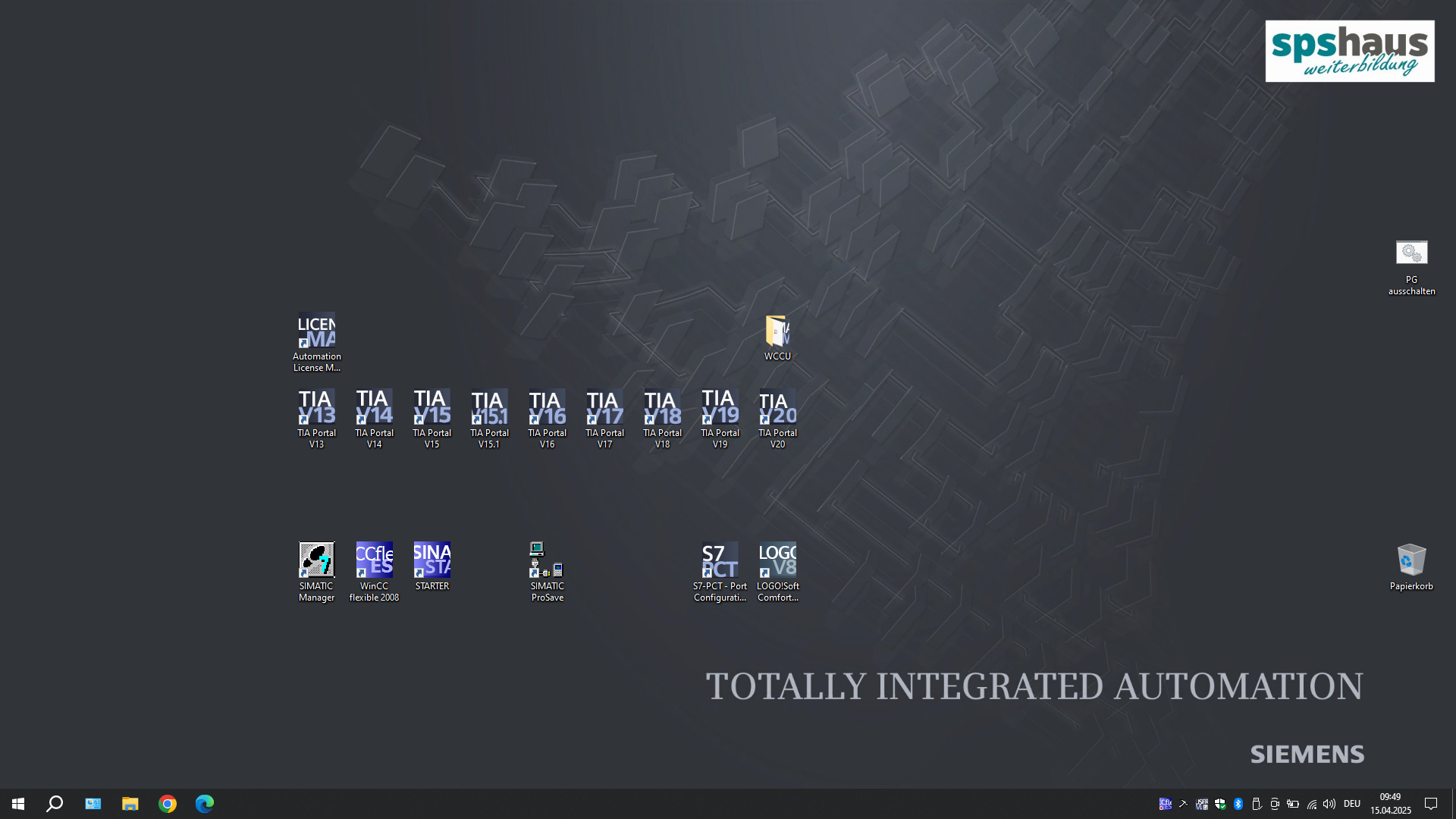Open battery power status icon

[1293, 804]
